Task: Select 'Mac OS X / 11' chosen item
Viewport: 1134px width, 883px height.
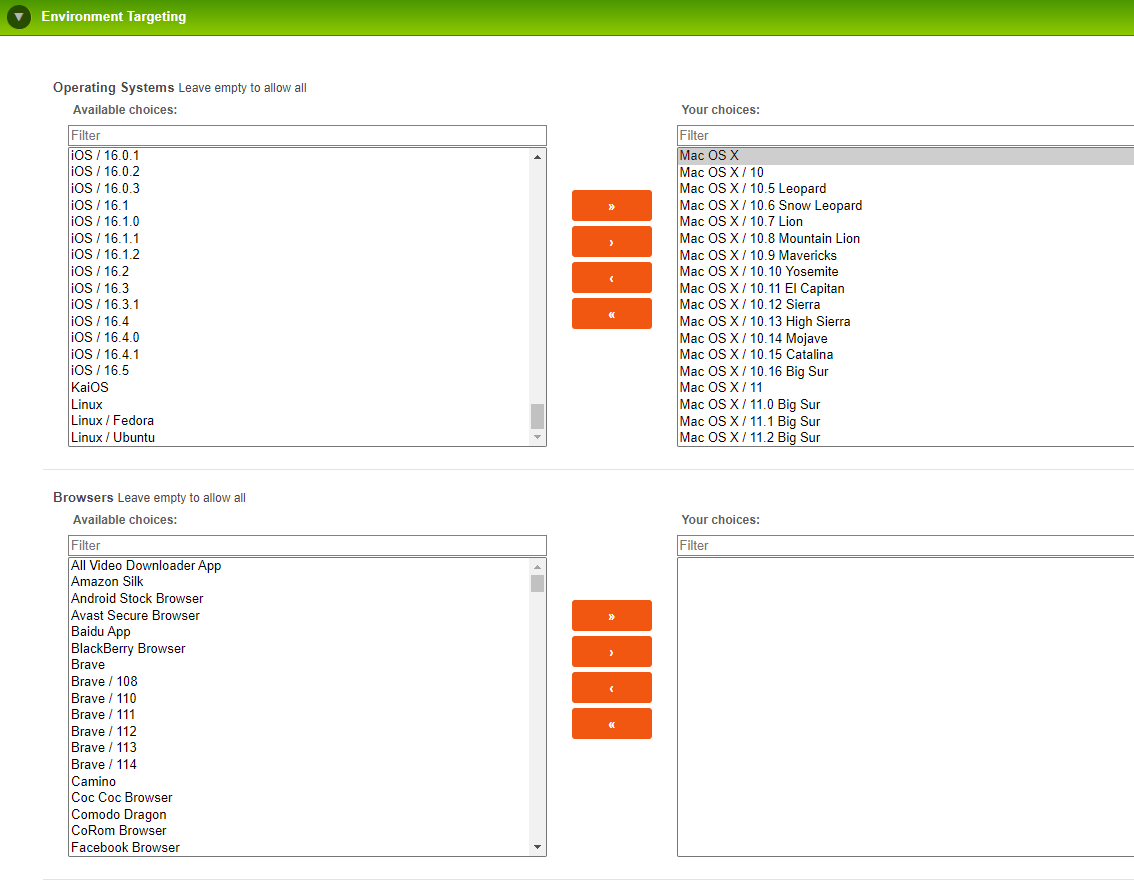Action: click(x=905, y=388)
